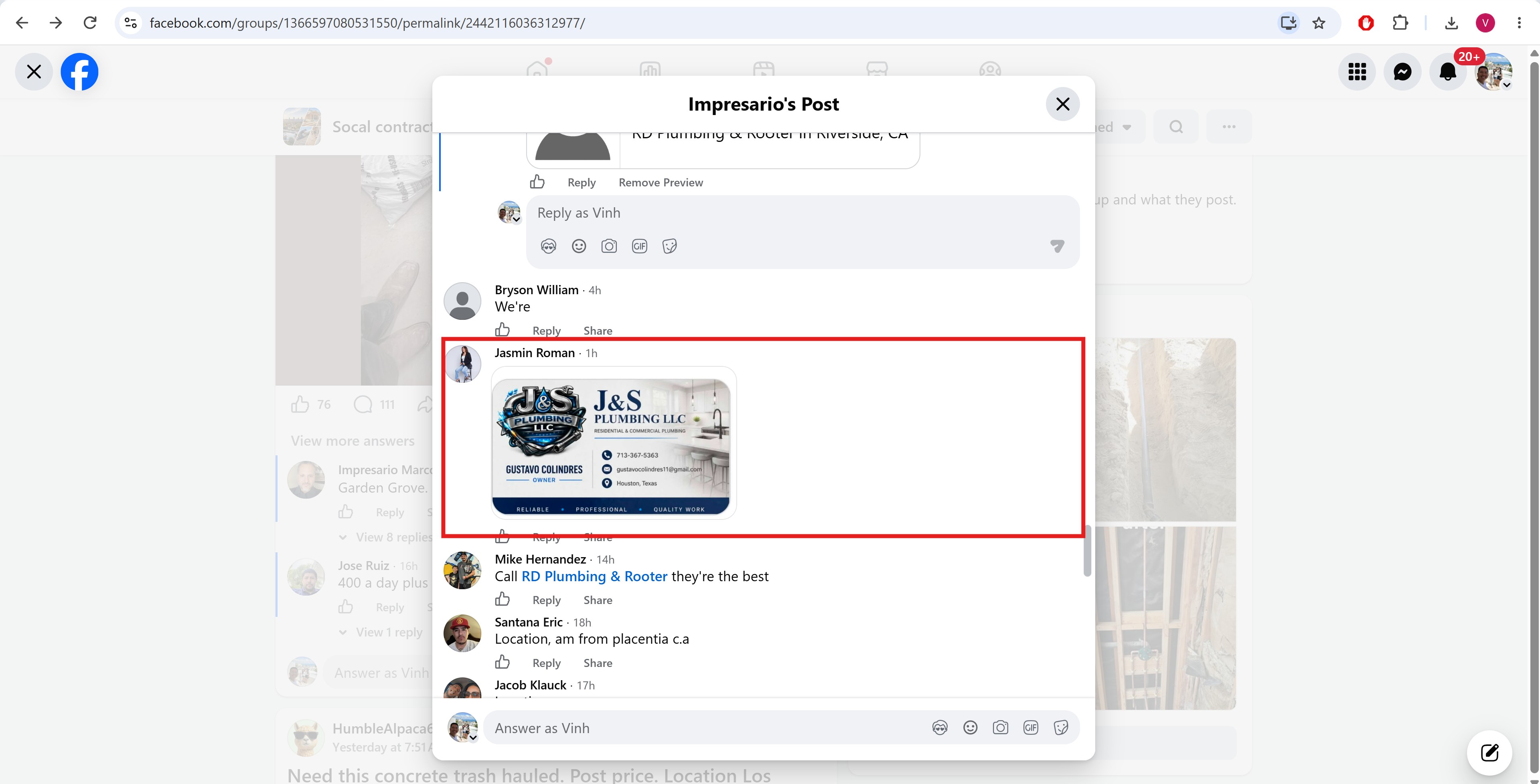
Task: Start a new message with compose icon
Action: tap(1489, 752)
